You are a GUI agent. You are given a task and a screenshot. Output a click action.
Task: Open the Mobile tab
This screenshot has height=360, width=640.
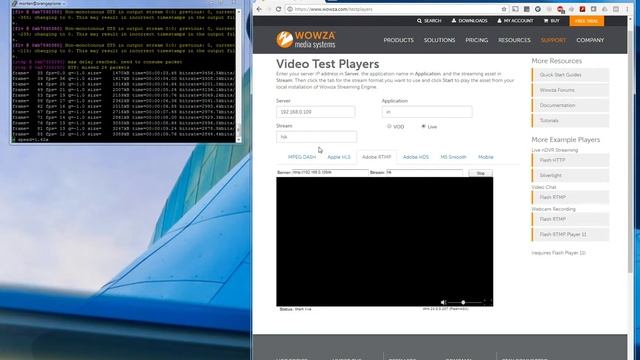click(485, 157)
